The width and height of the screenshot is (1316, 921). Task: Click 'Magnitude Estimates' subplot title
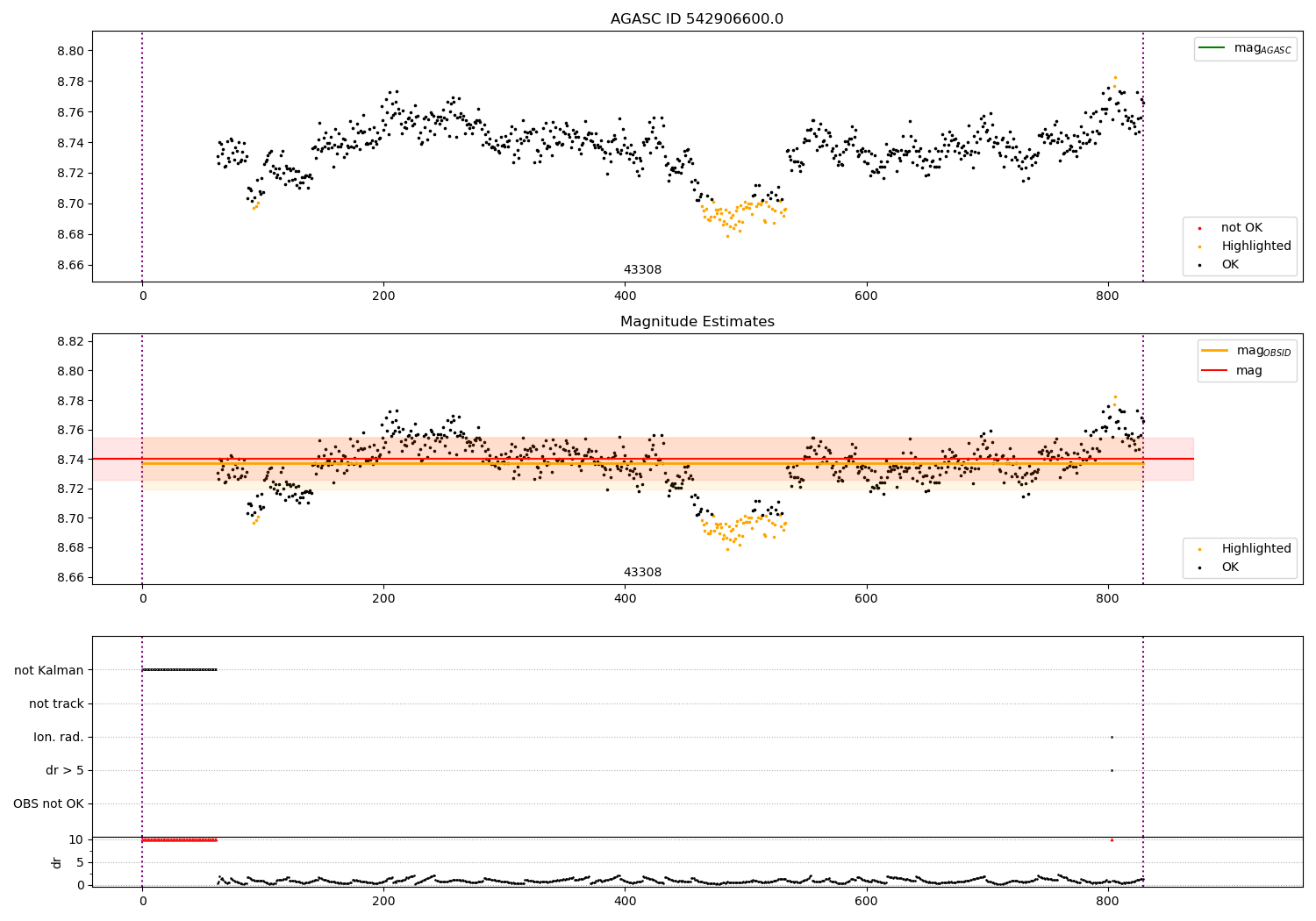tap(697, 322)
